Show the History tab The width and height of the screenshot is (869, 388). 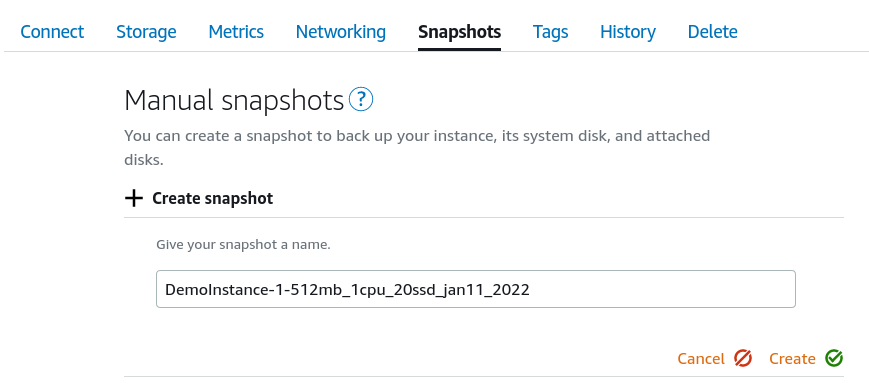pos(628,32)
